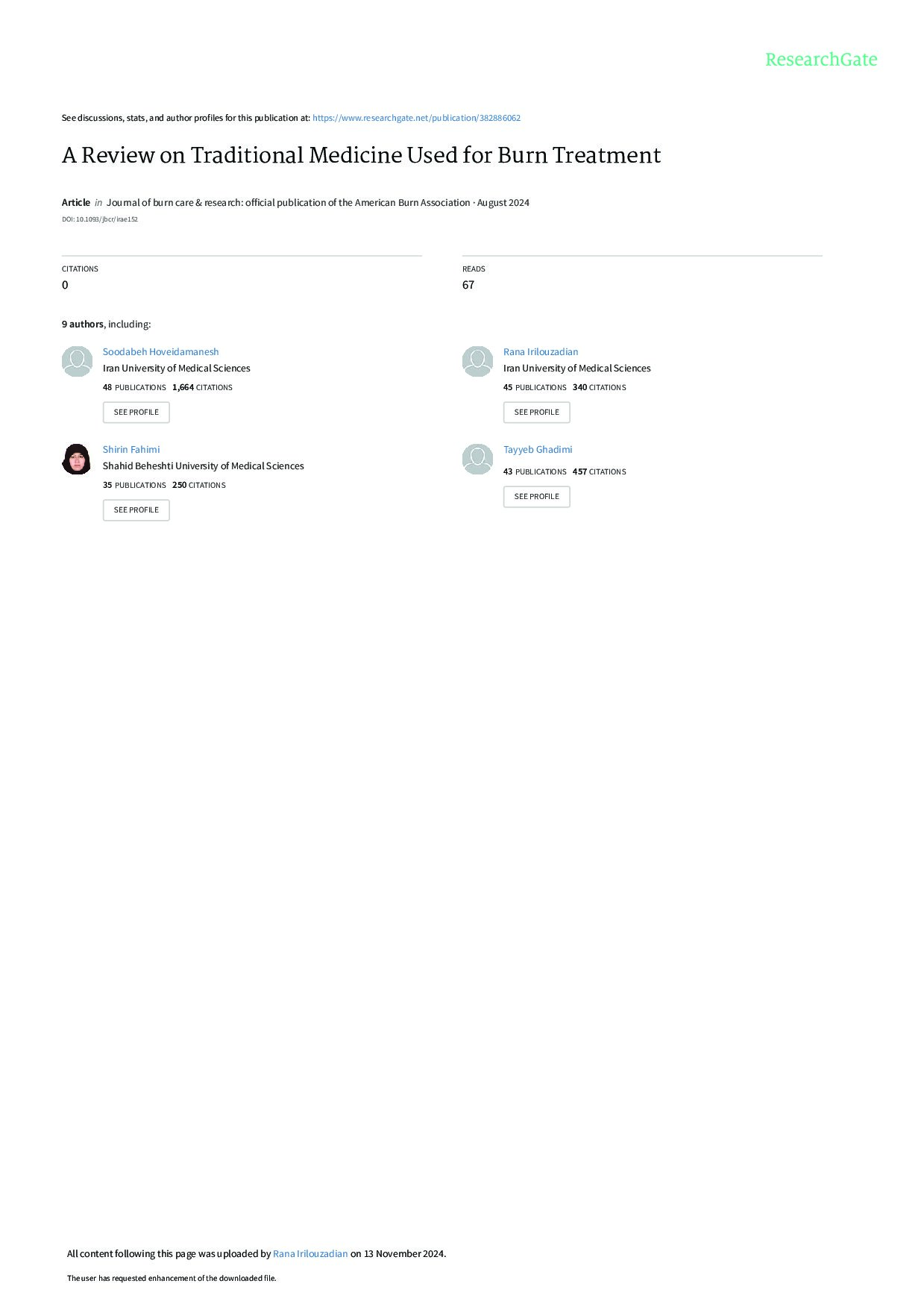Click Tayyeb Ghadimi's avatar icon
This screenshot has width=924, height=1307.
point(477,459)
